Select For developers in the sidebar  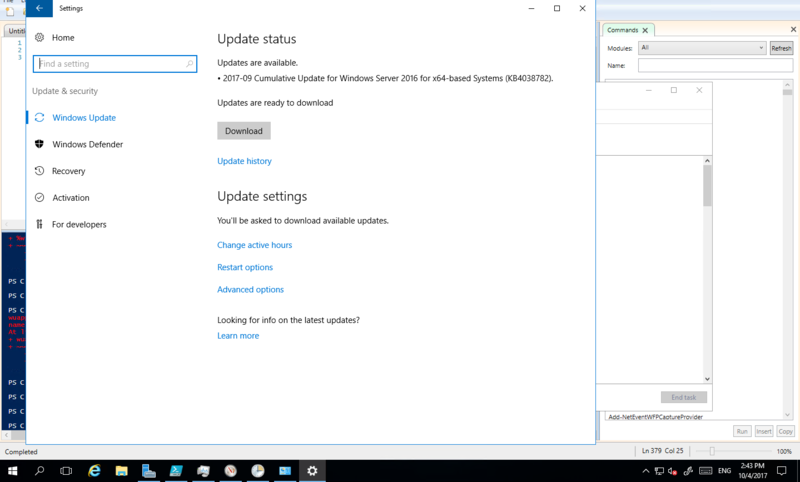coord(79,224)
